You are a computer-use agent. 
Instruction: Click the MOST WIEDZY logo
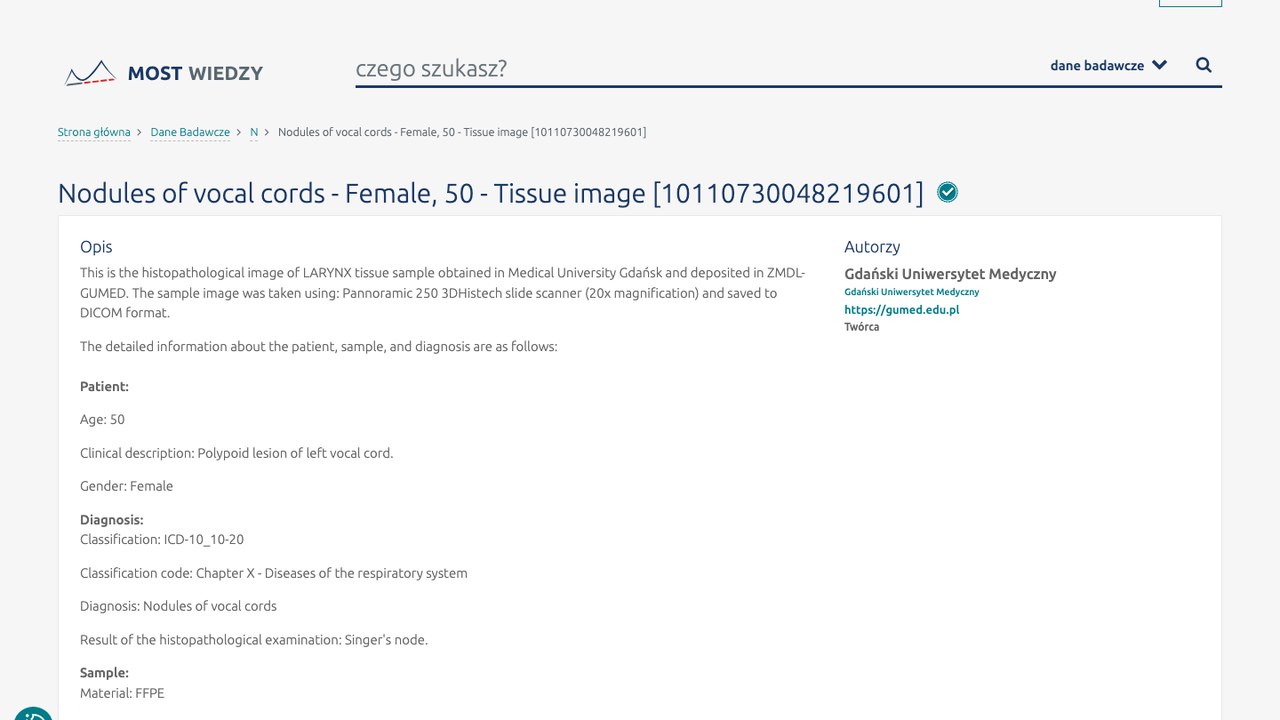click(x=164, y=73)
